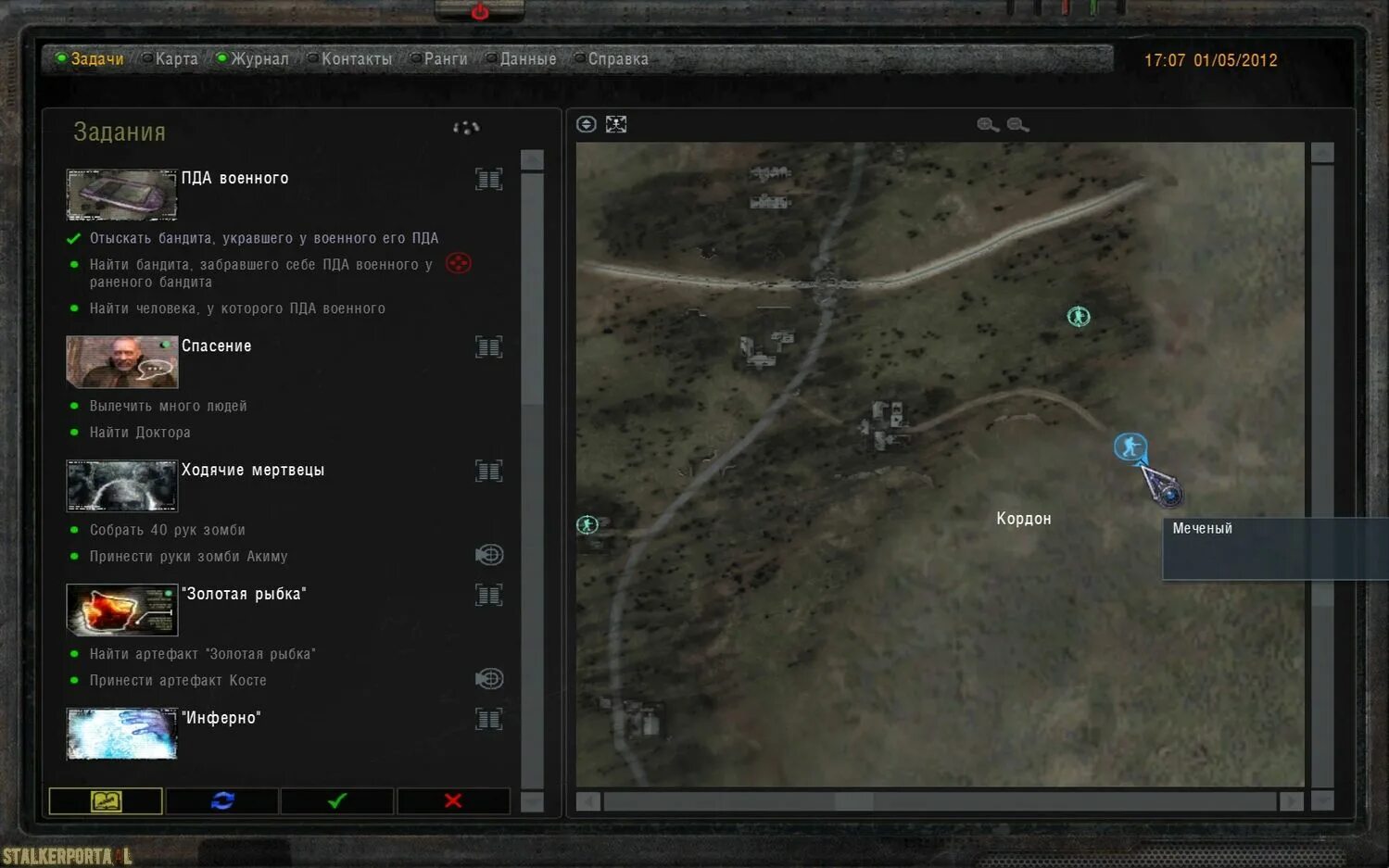Click red target marker beside Найти бандита objective
The width and height of the screenshot is (1389, 868).
pyautogui.click(x=458, y=264)
